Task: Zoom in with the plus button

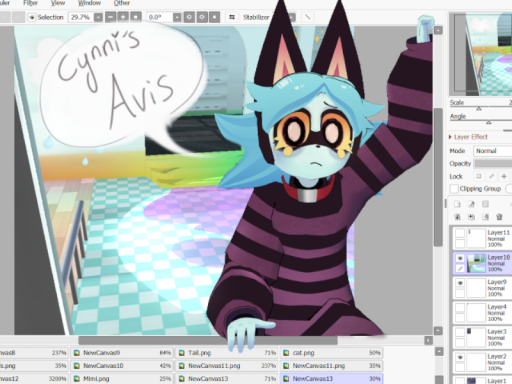Action: click(x=123, y=17)
